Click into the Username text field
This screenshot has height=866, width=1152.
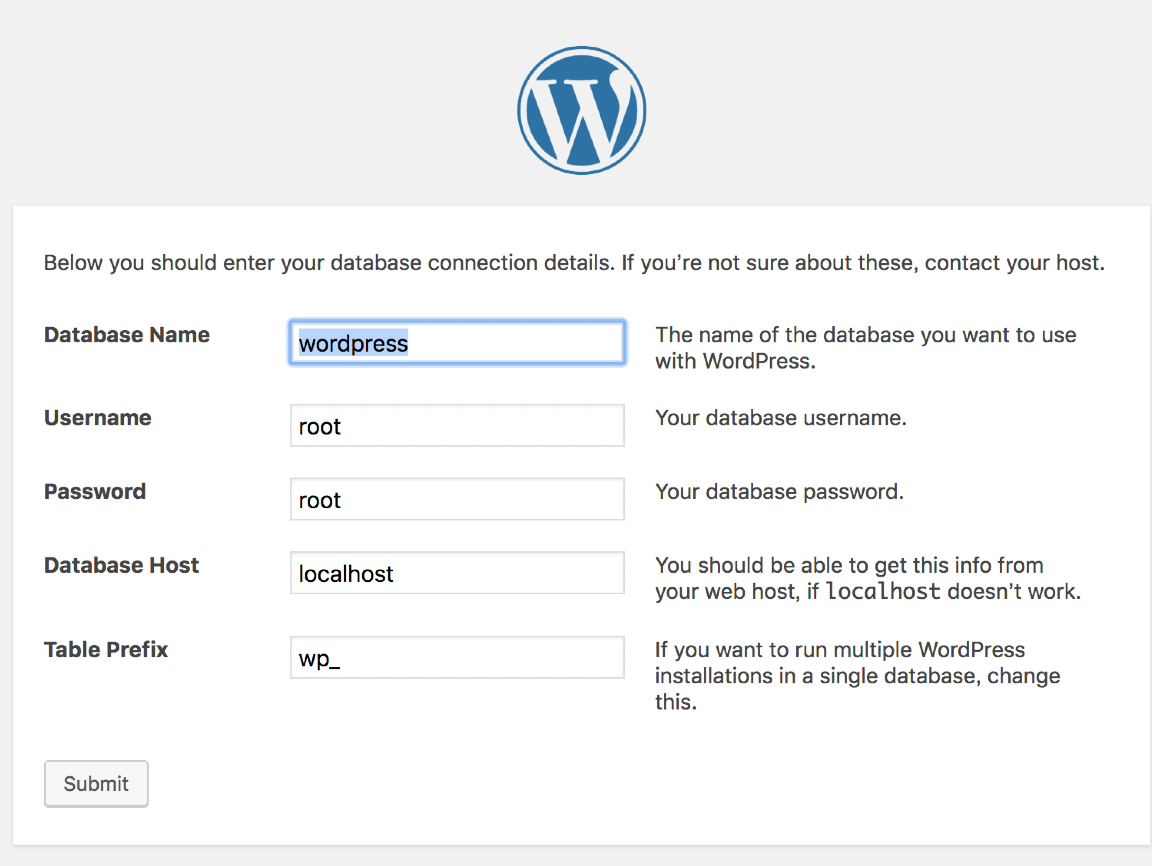457,426
